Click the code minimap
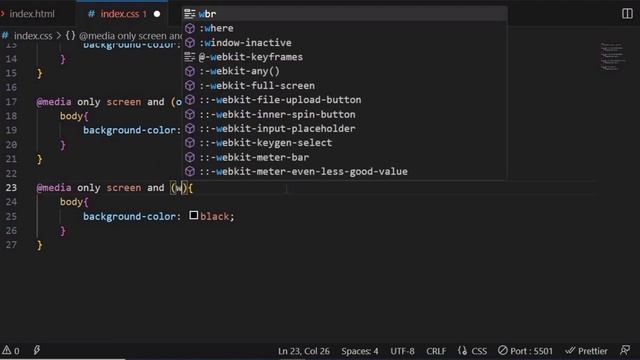Screen dimensions: 640x360 click(613, 56)
